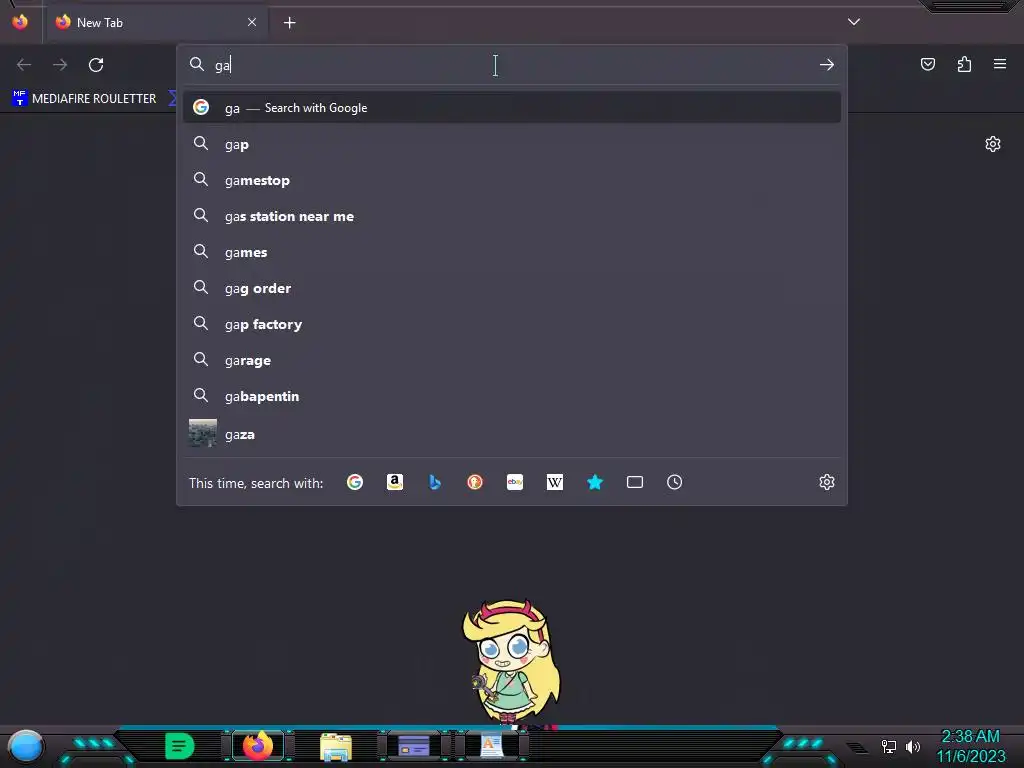Viewport: 1024px width, 768px height.
Task: Open search settings gear in dropdown
Action: pyautogui.click(x=827, y=482)
